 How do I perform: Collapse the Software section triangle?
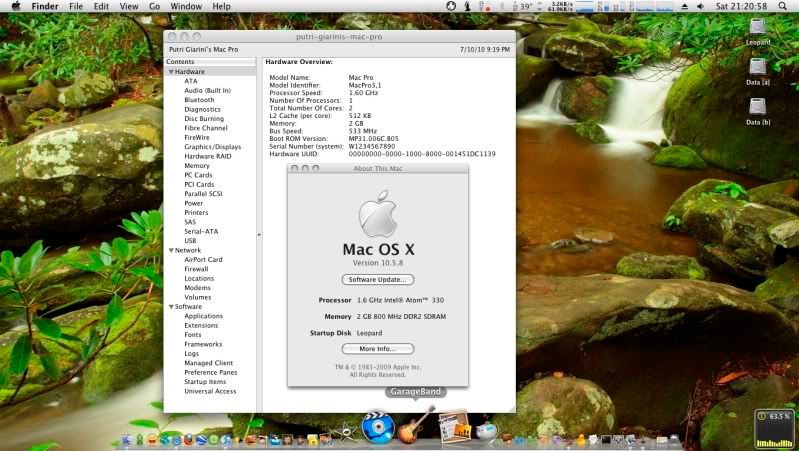point(171,307)
